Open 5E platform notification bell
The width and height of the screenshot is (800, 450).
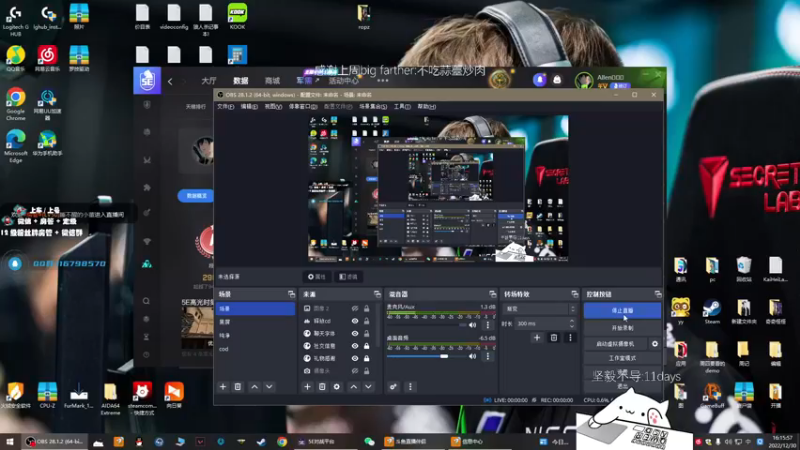[x=540, y=80]
